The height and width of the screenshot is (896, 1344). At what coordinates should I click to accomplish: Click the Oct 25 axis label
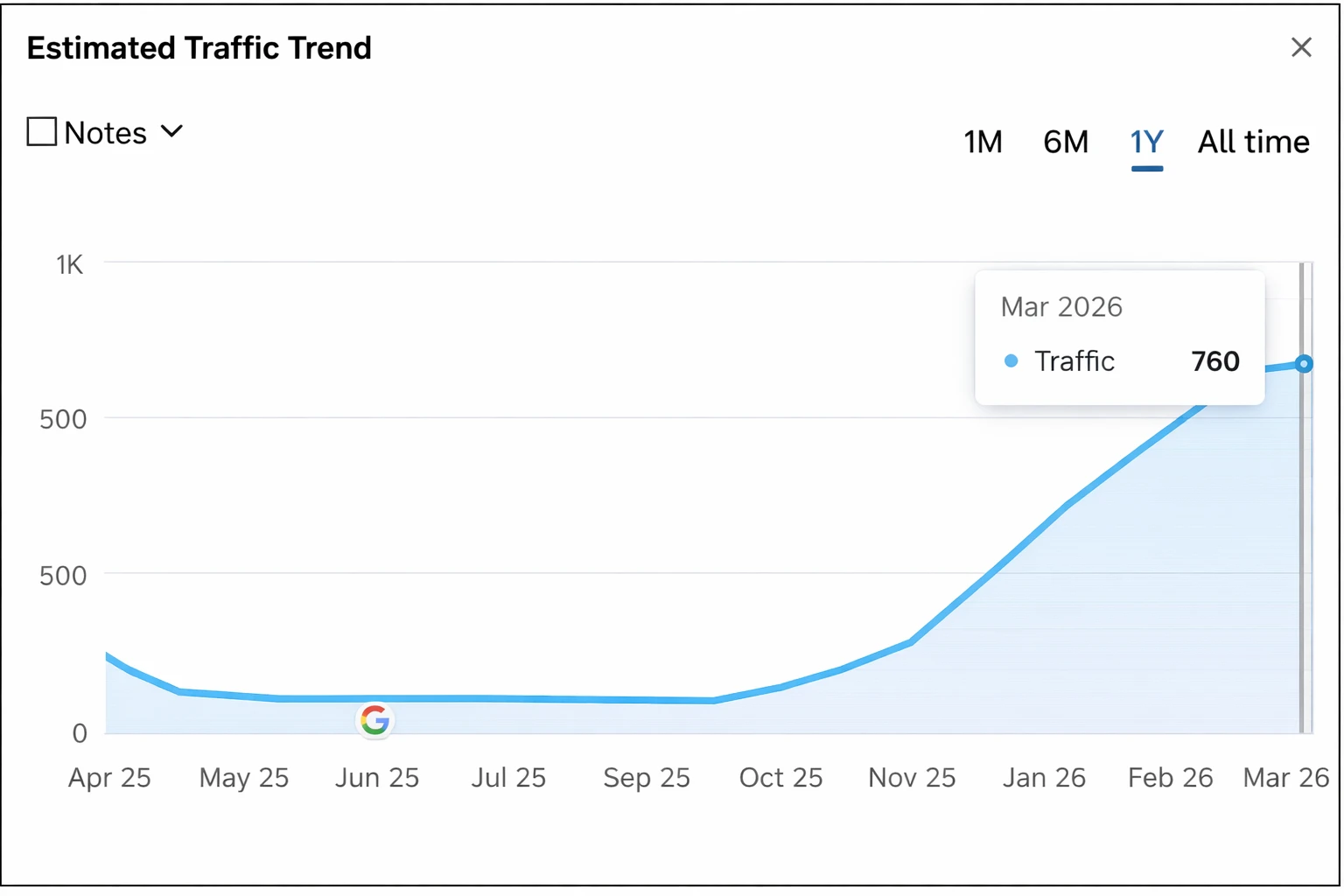[780, 777]
